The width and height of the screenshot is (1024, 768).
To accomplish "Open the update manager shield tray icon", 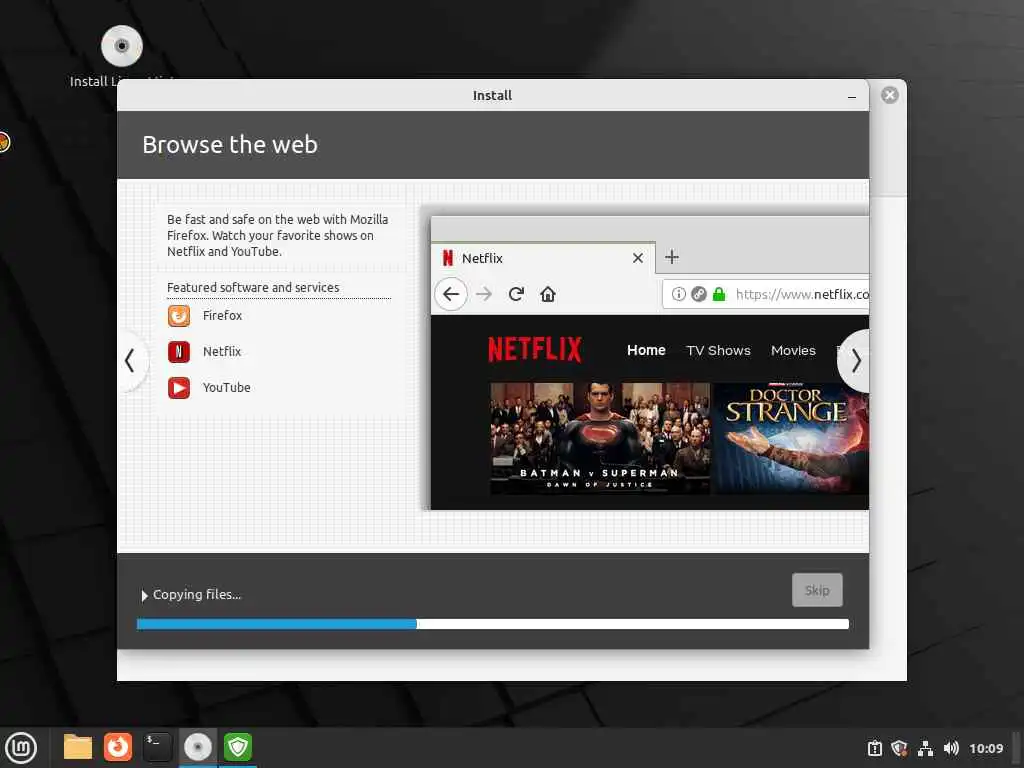I will (899, 748).
